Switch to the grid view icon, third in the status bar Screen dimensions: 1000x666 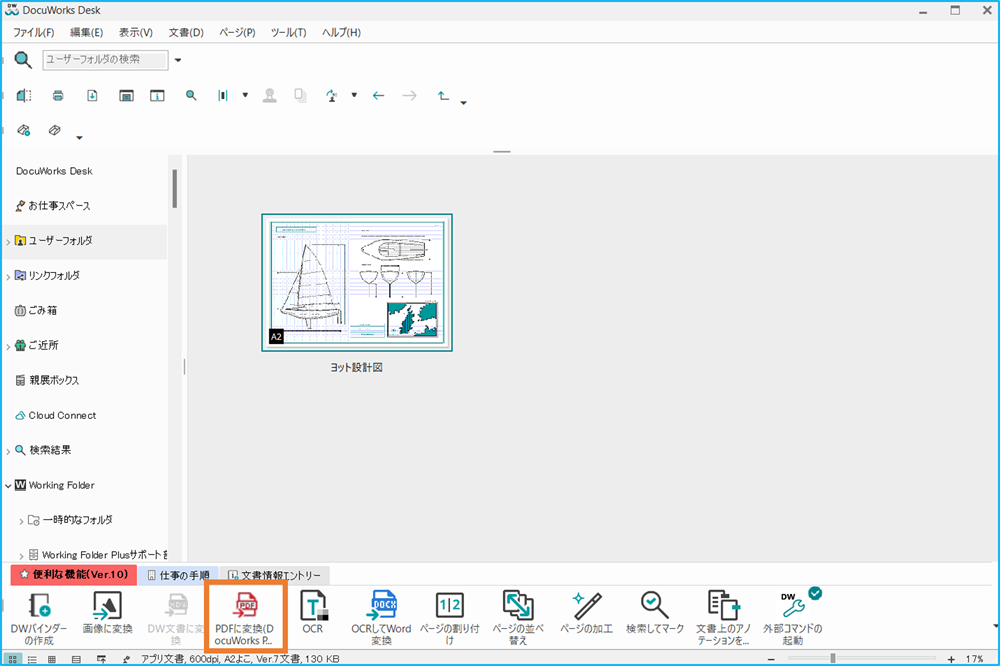[52, 659]
